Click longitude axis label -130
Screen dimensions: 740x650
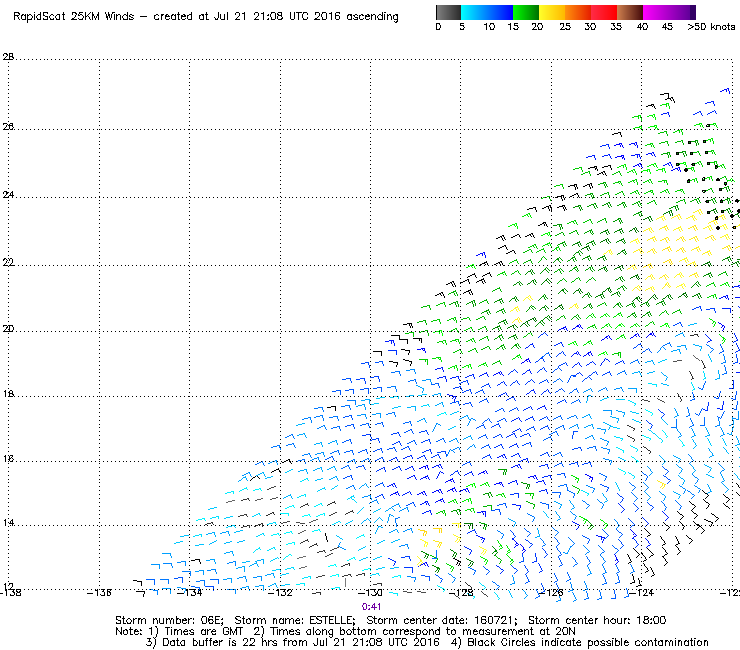tap(370, 592)
